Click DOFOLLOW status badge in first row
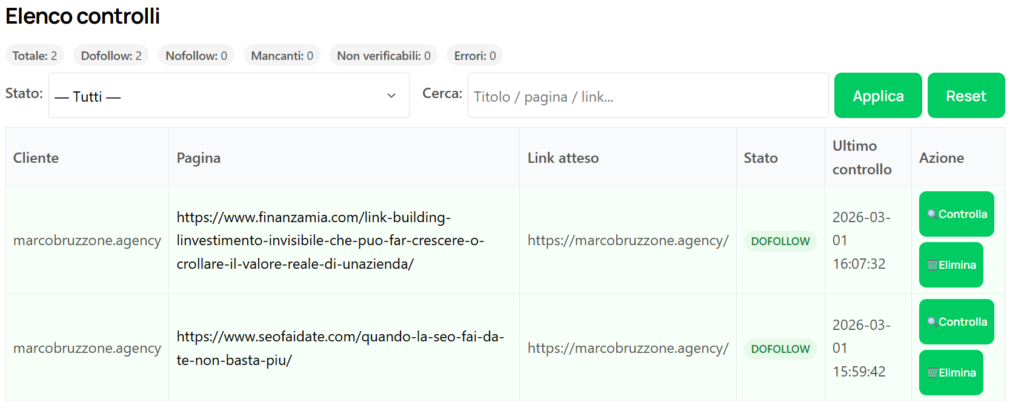Image resolution: width=1024 pixels, height=411 pixels. point(780,241)
